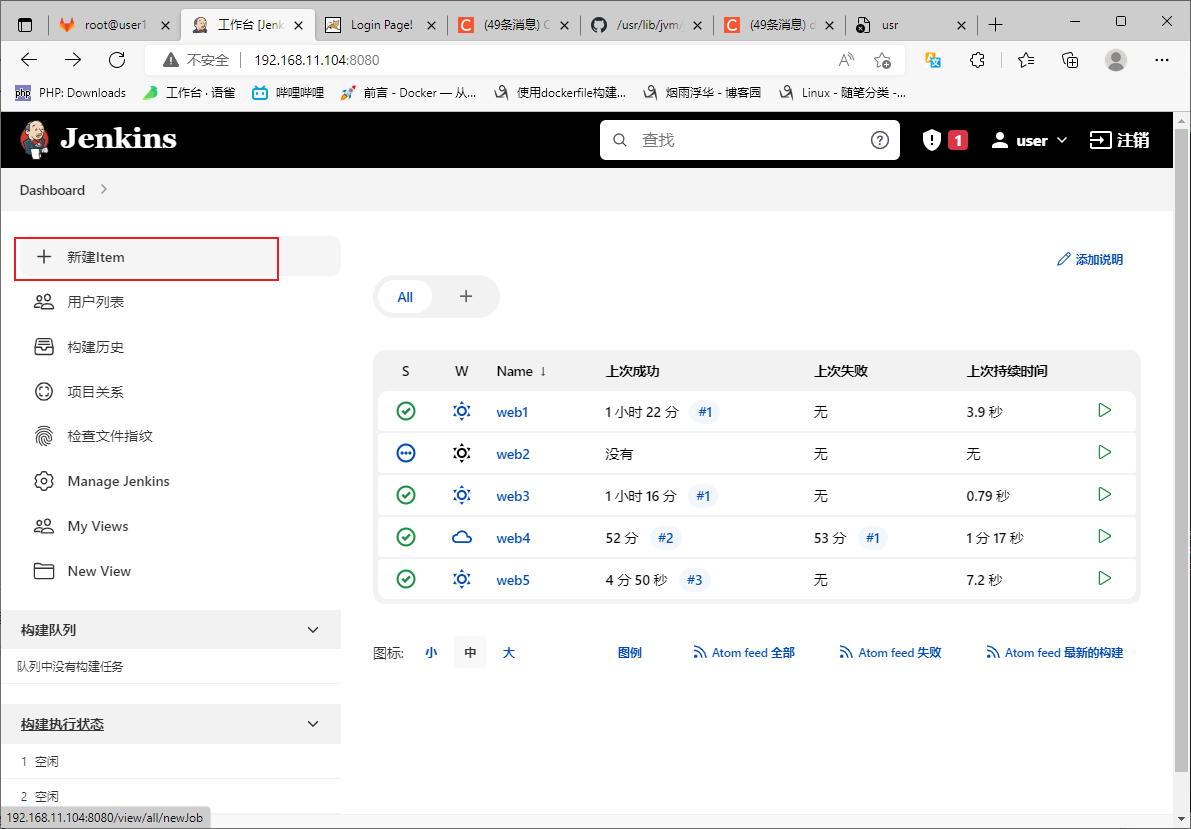Open 构建历史 in the sidebar
Image resolution: width=1191 pixels, height=829 pixels.
point(95,346)
